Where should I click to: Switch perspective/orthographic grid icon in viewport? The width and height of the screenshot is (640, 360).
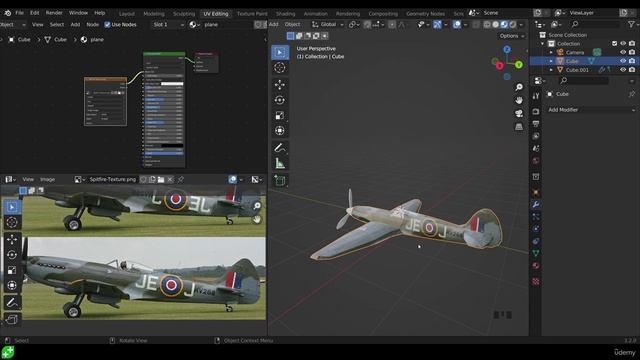pos(519,127)
